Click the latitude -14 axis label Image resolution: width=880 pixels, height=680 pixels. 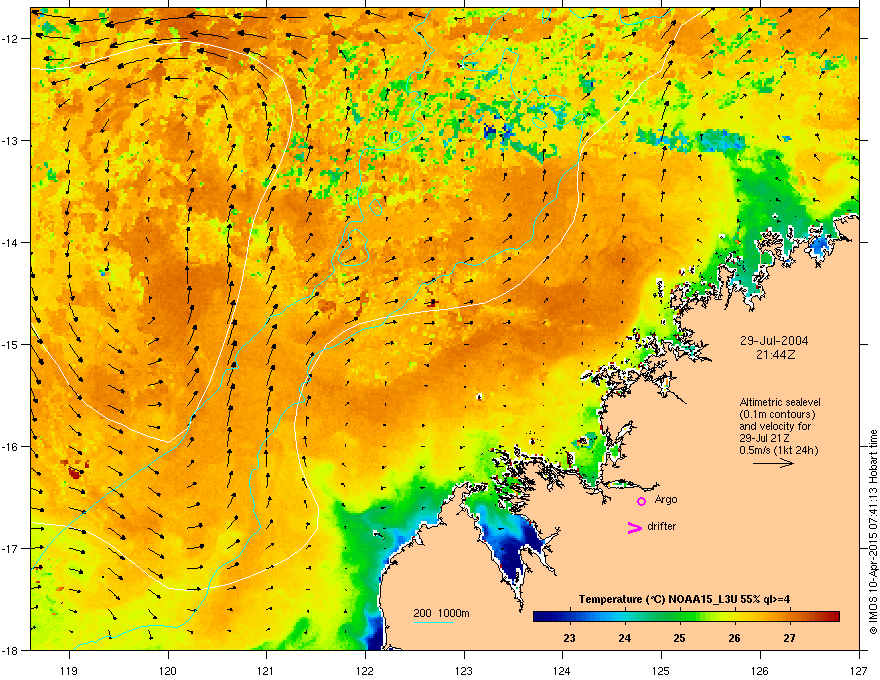tap(11, 242)
